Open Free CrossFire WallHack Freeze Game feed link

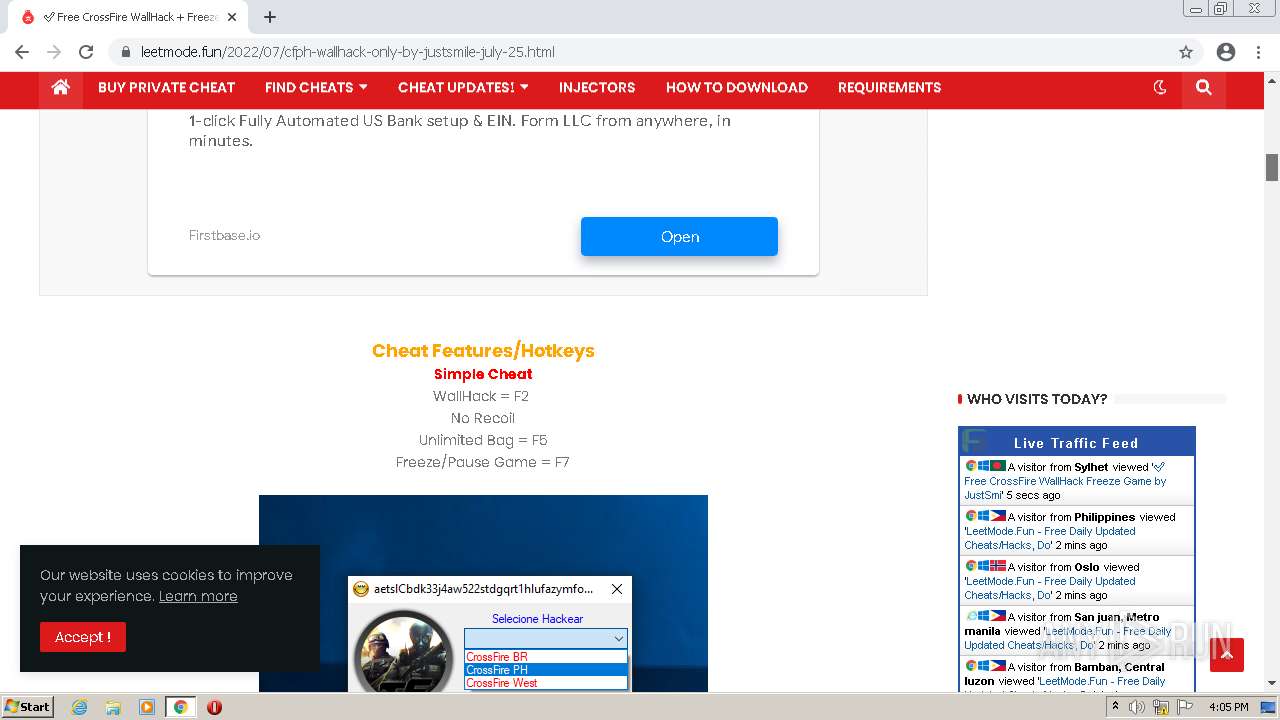tap(1065, 481)
